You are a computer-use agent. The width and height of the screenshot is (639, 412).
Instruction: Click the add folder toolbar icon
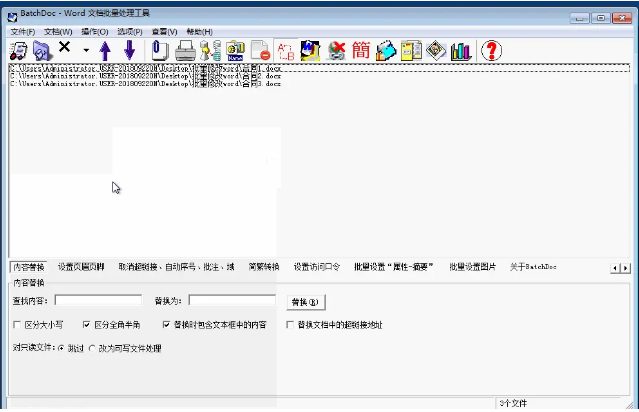pos(42,51)
